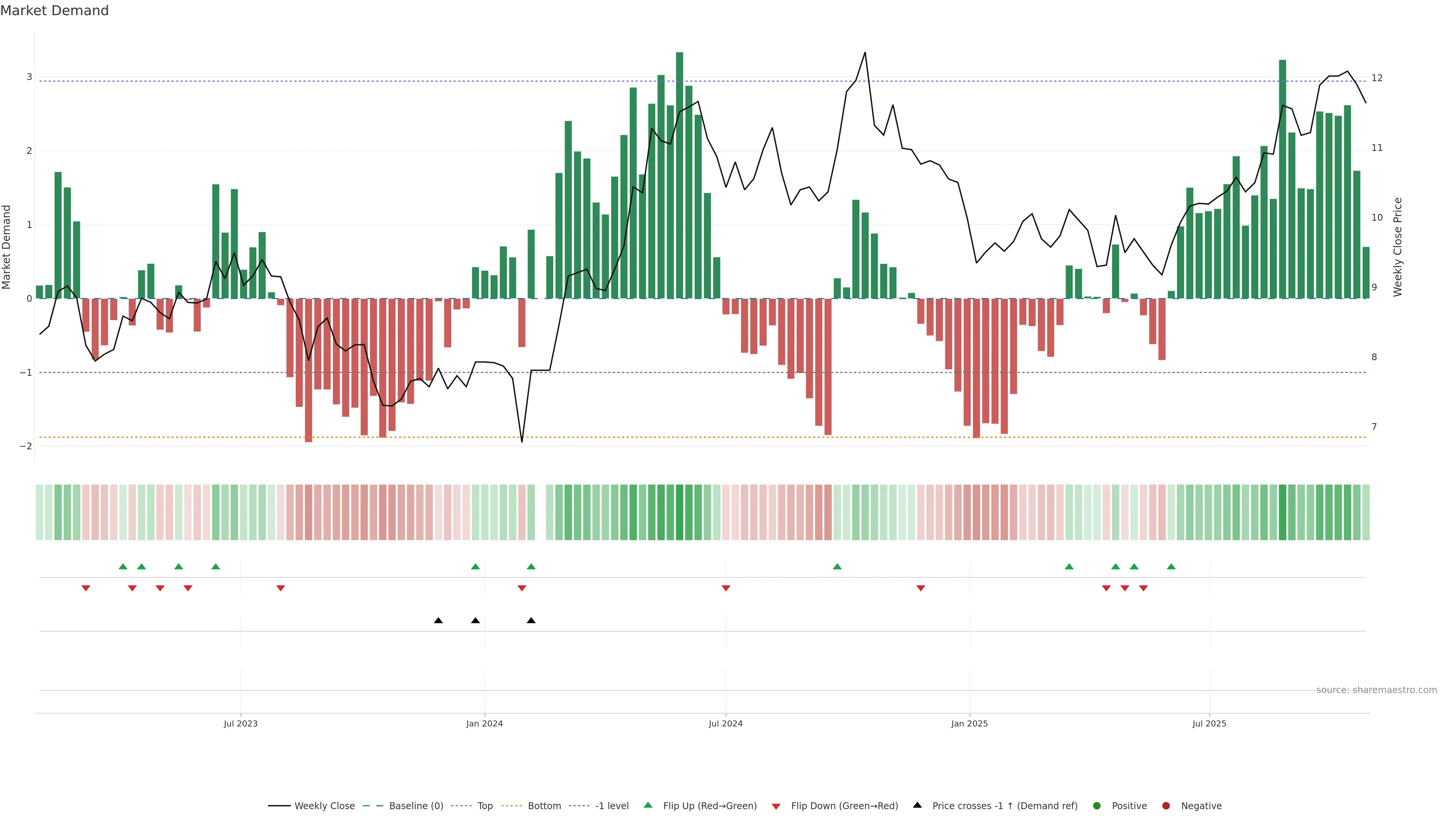Click the green Flip Up triangle legend icon

coord(648,805)
